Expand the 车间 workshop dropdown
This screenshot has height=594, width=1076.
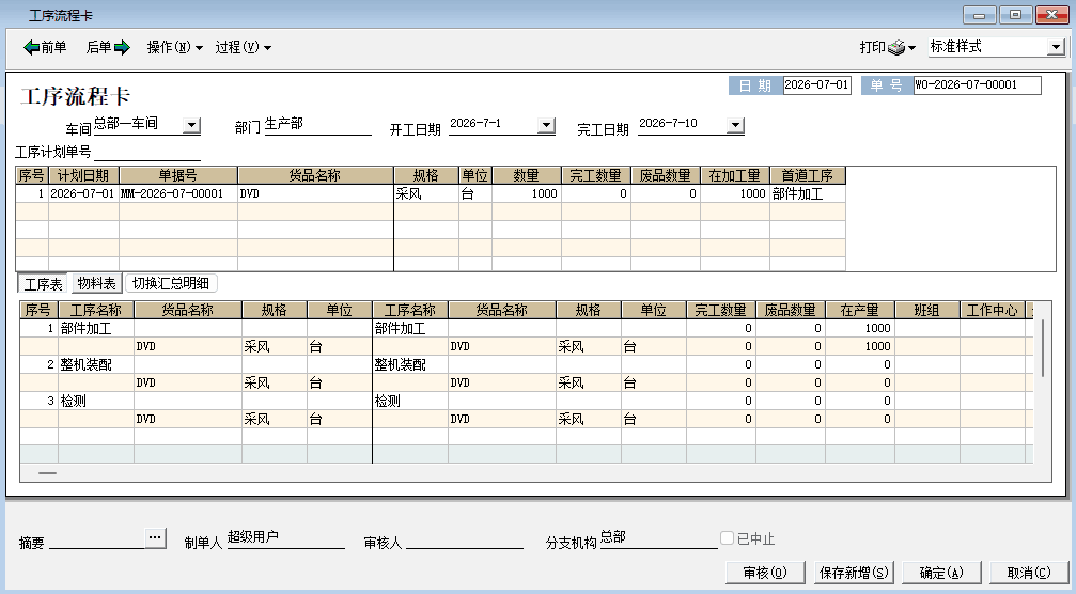191,126
